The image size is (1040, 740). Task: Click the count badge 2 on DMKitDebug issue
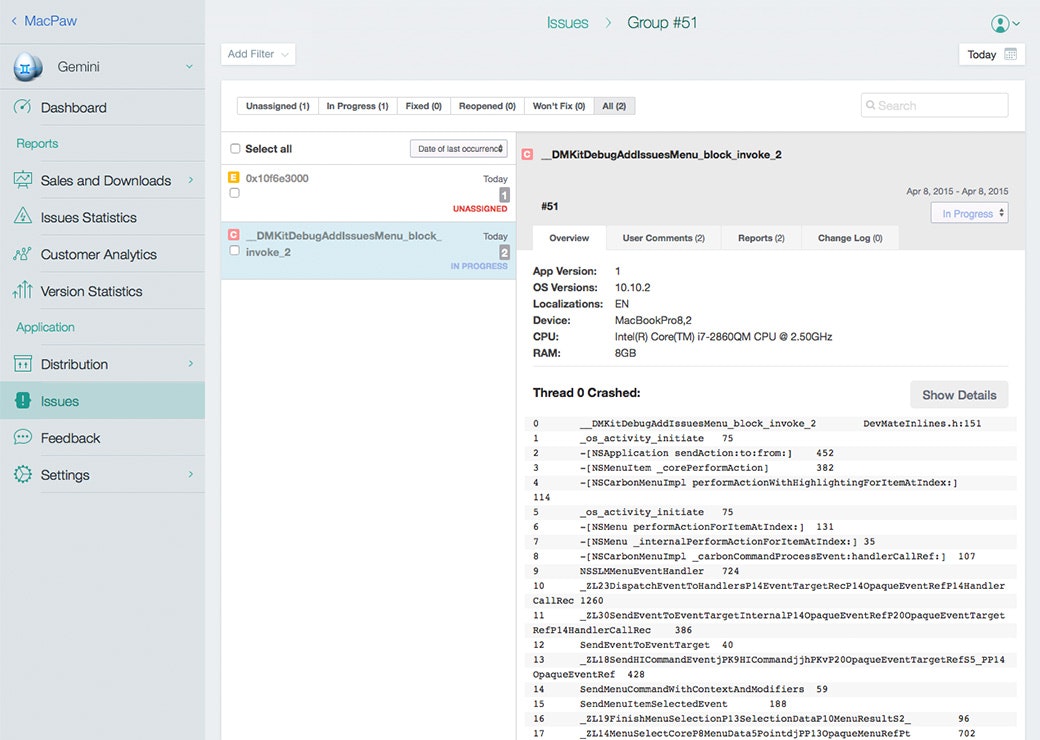click(504, 253)
